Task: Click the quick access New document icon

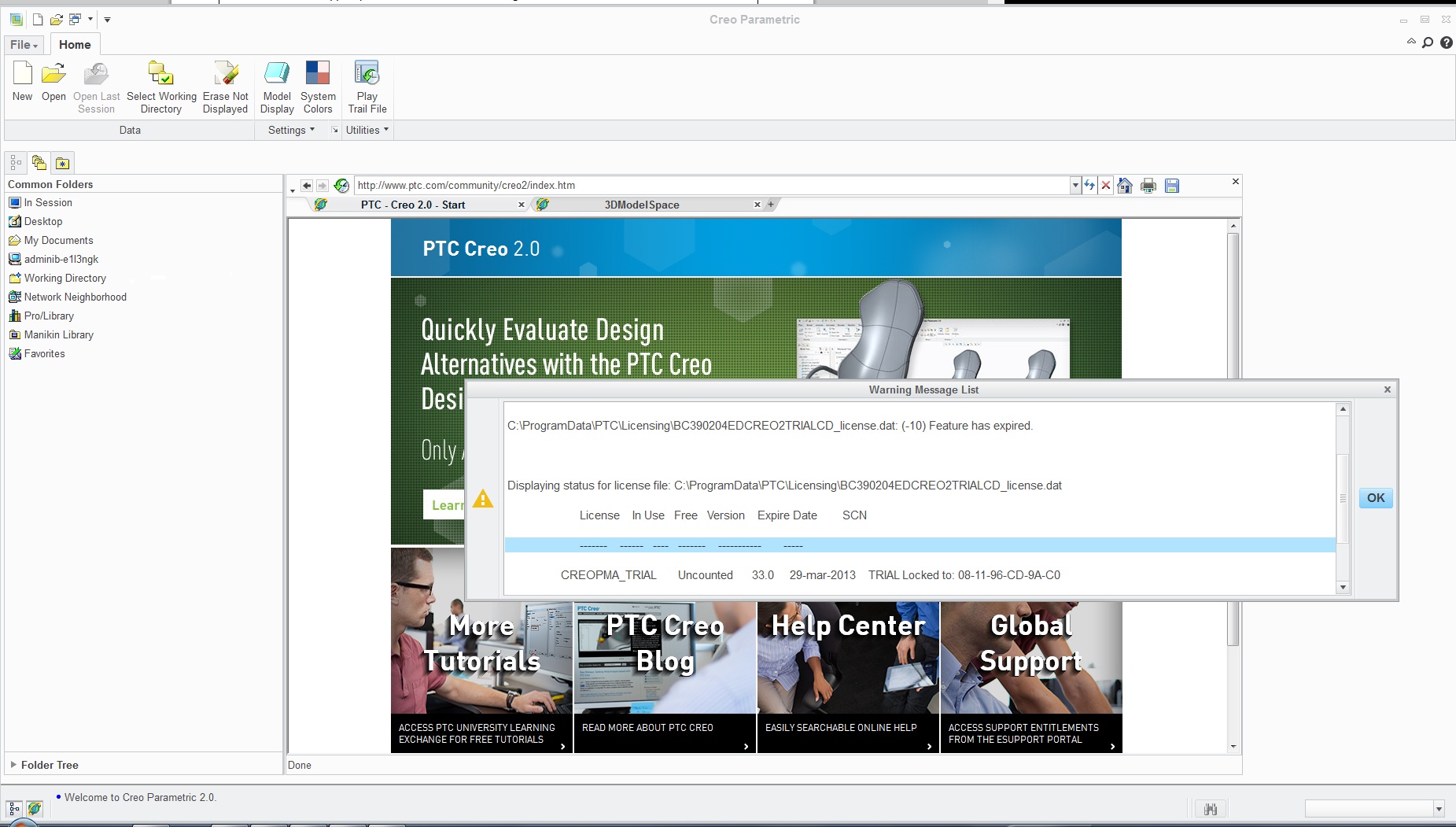Action: (x=37, y=19)
